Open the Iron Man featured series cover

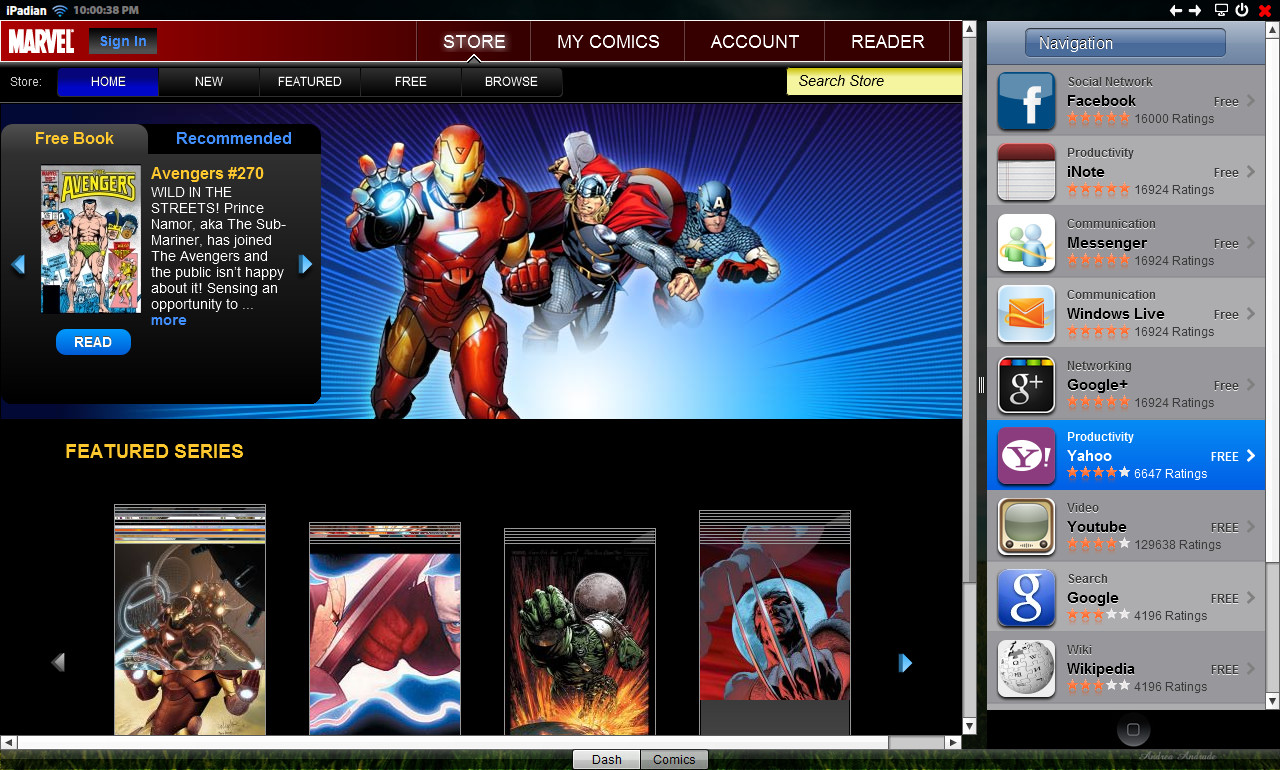(x=190, y=620)
